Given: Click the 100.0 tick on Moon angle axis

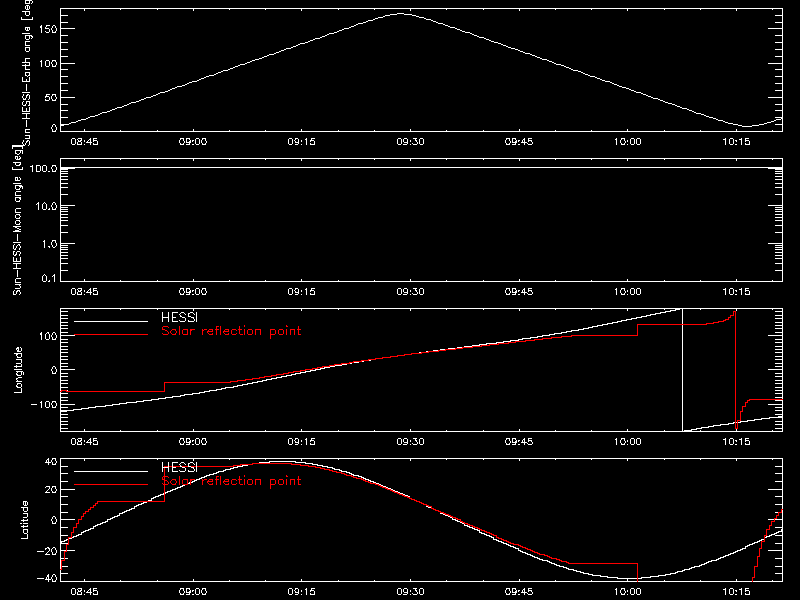Looking at the screenshot, I should coord(43,168).
